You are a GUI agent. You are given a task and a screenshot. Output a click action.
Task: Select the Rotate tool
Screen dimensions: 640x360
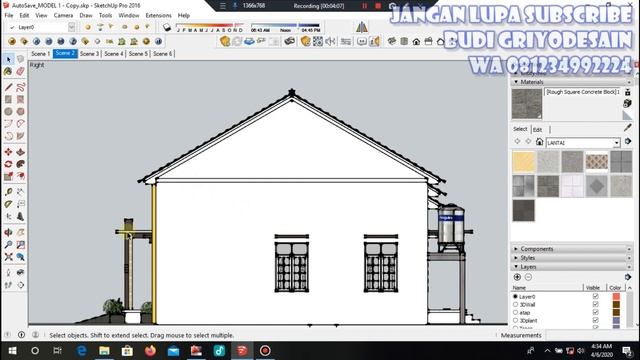[x=9, y=164]
